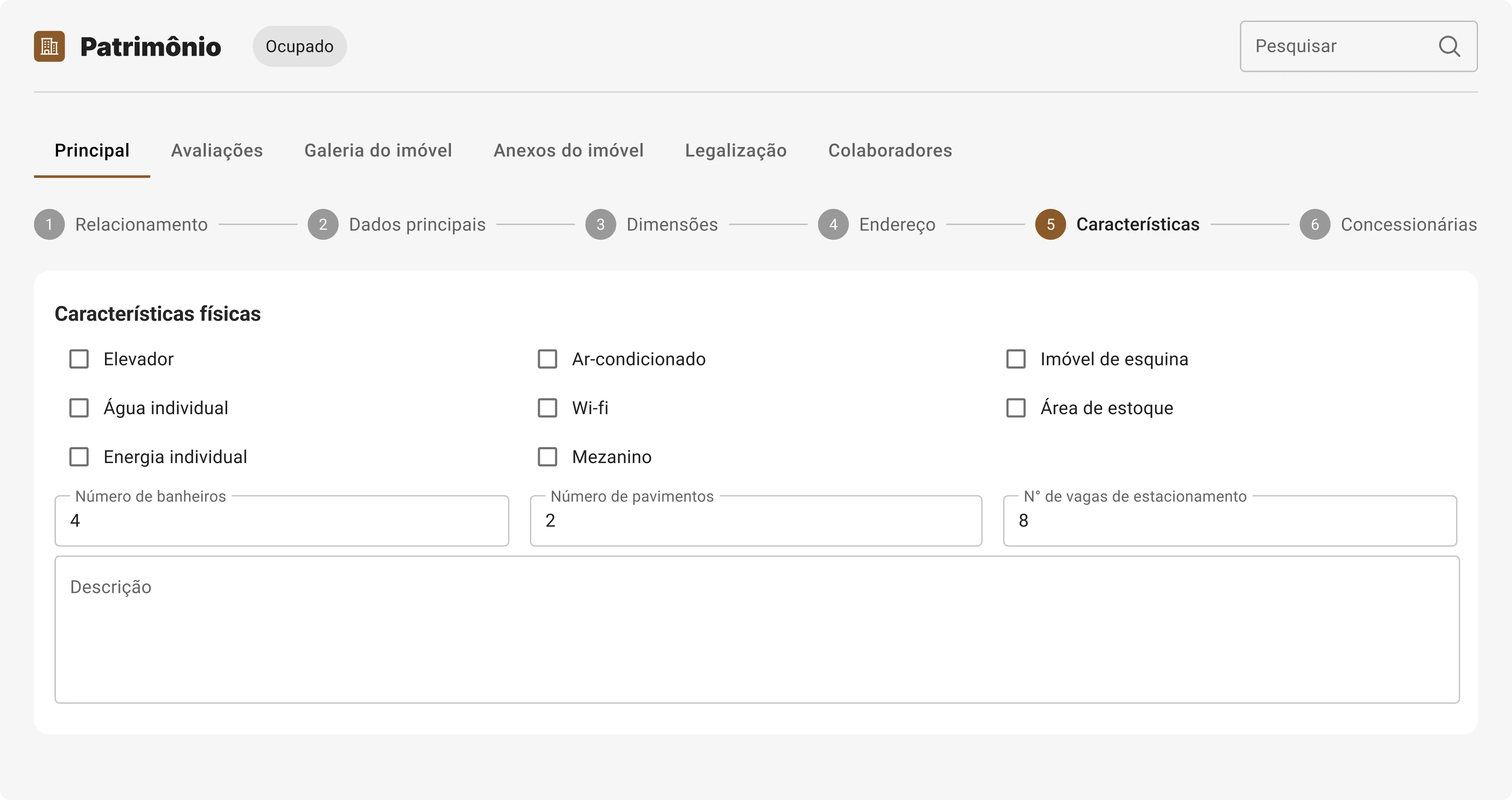
Task: Enable the Elevador checkbox
Action: (79, 359)
